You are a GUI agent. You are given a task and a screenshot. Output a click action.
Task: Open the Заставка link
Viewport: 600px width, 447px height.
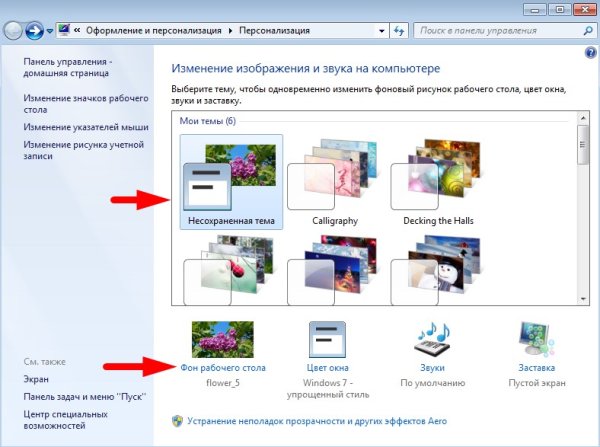(x=536, y=368)
